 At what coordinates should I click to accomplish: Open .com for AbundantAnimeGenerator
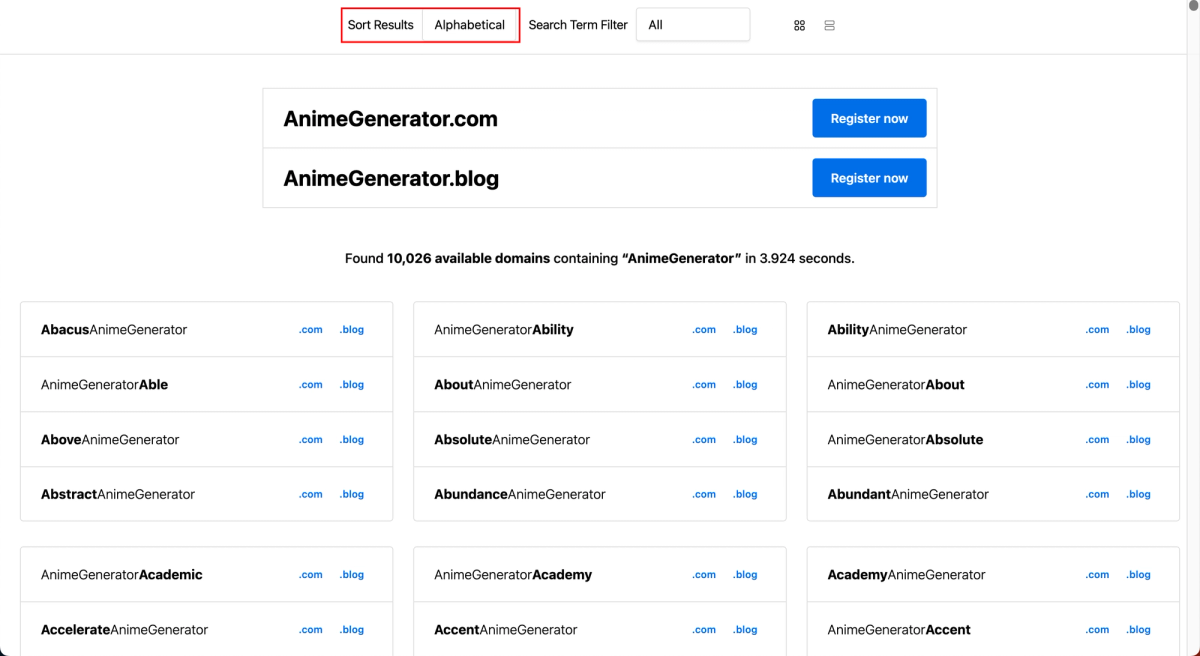click(1098, 495)
